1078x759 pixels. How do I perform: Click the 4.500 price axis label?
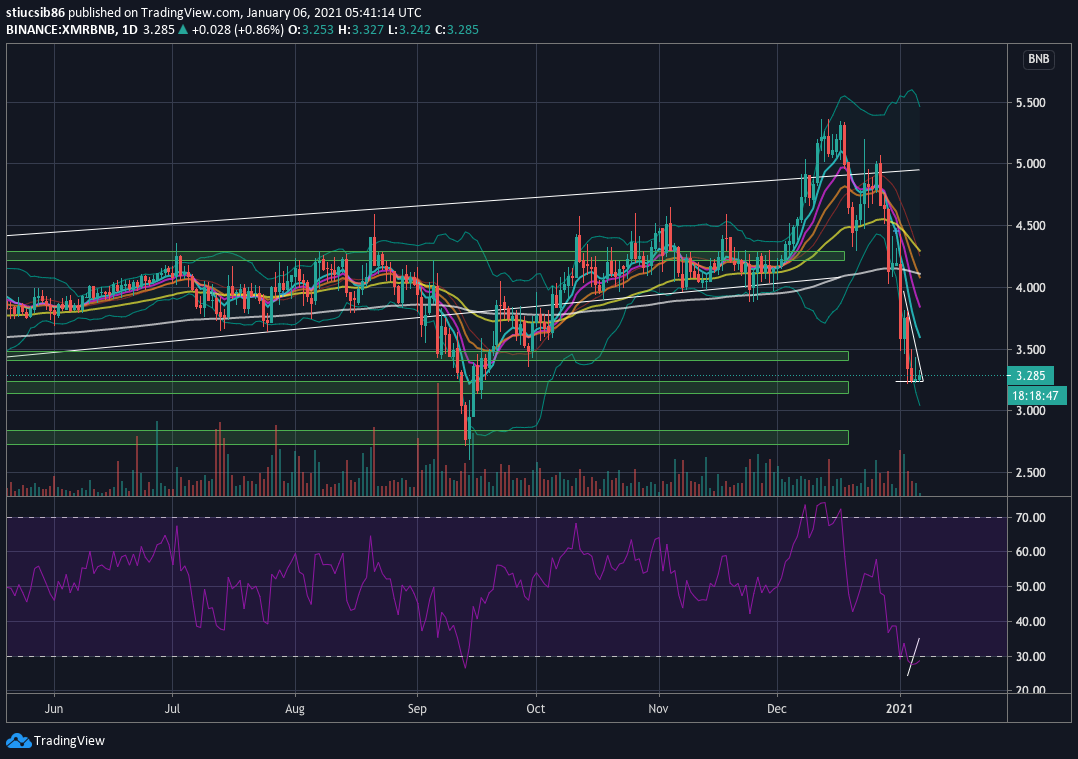1031,226
